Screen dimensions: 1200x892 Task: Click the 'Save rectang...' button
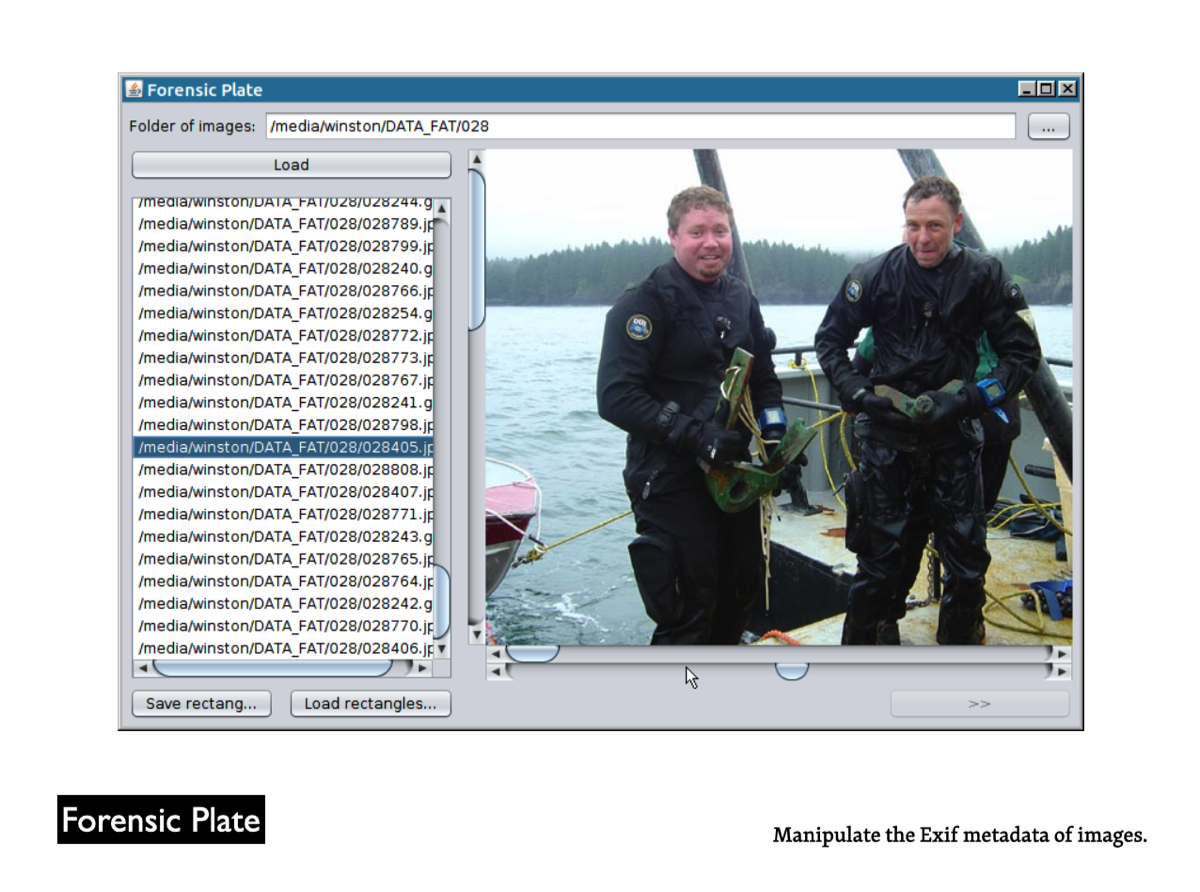click(201, 704)
